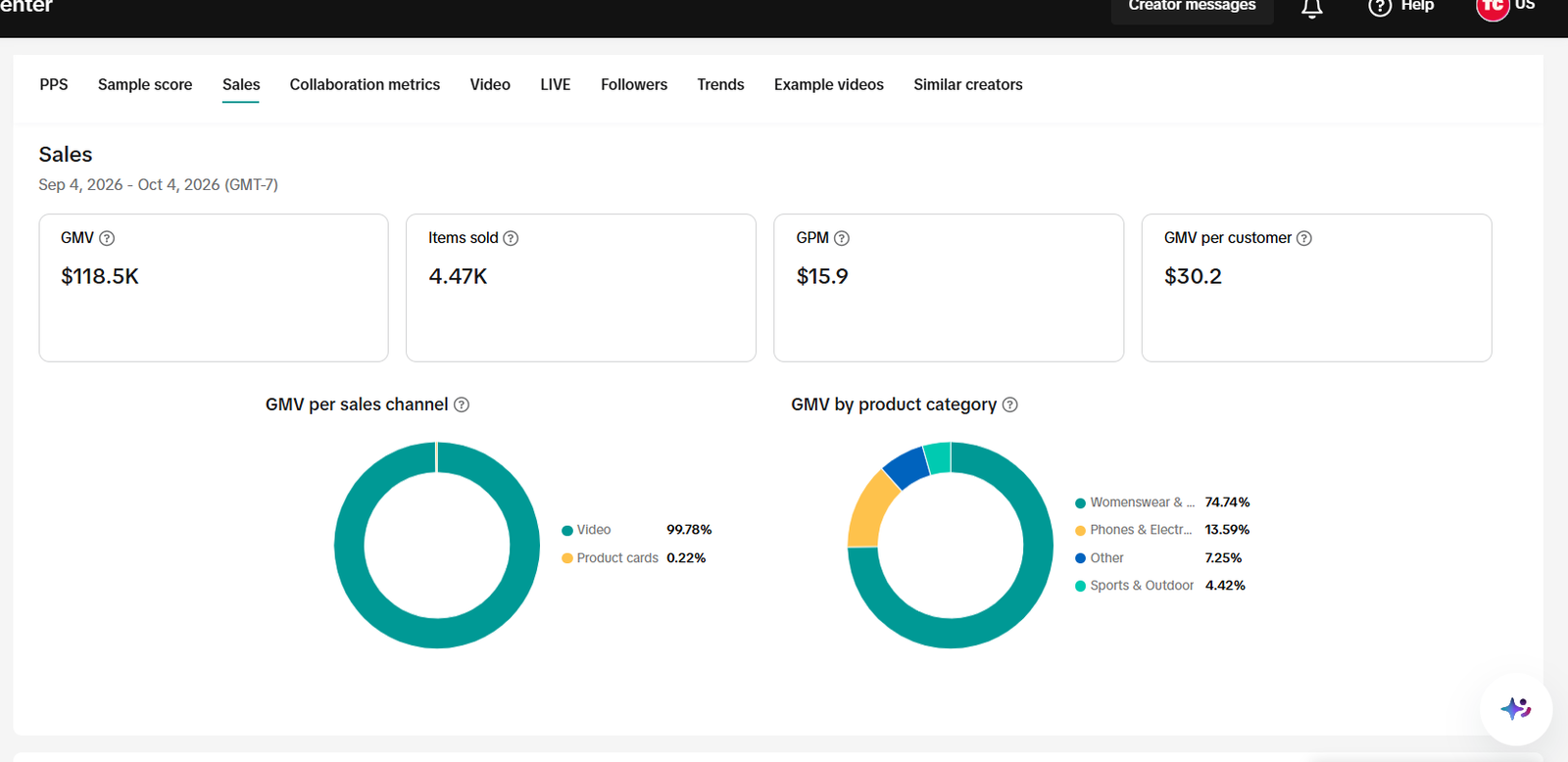Image resolution: width=1568 pixels, height=762 pixels.
Task: Click the Sports & Outdoor legend color dot
Action: click(x=1080, y=586)
